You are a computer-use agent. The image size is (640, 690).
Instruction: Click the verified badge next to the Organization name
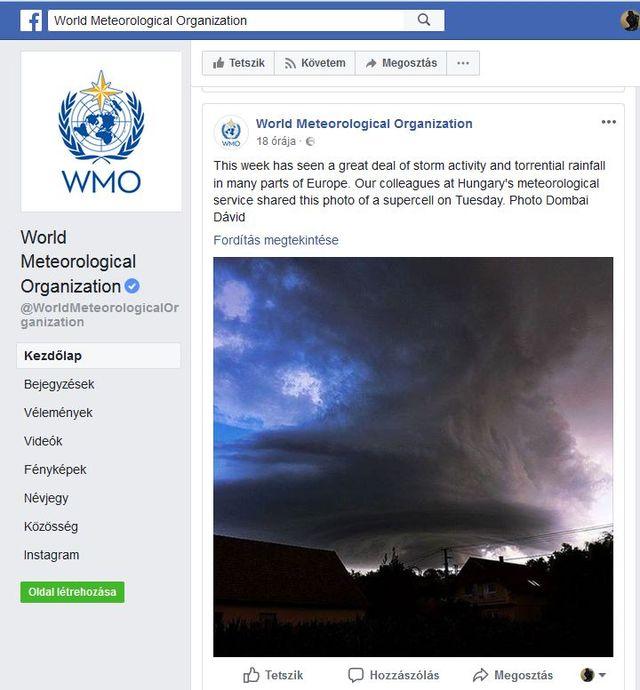132,286
